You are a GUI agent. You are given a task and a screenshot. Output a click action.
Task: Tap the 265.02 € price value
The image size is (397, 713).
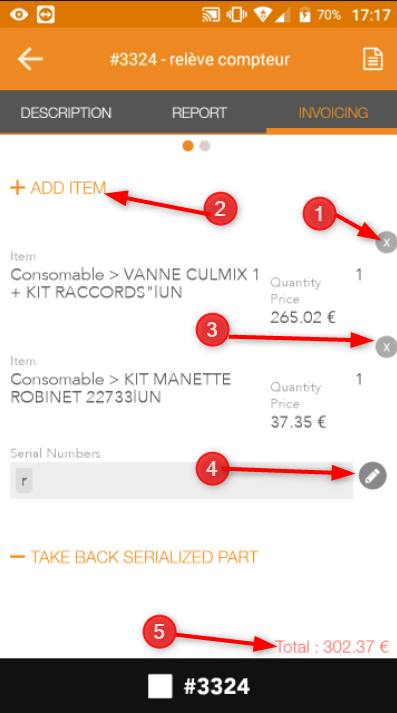tap(303, 317)
